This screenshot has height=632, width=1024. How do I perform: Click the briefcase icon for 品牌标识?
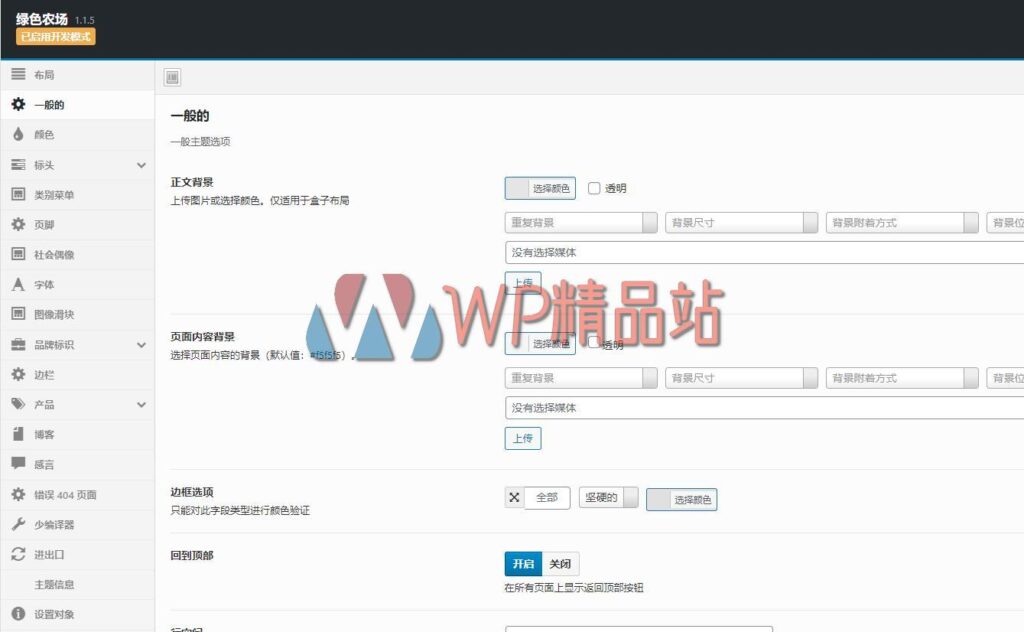pos(18,345)
